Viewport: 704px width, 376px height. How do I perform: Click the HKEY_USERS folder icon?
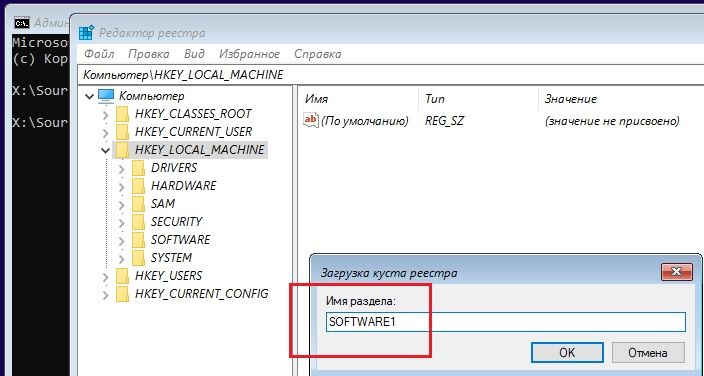pos(123,276)
